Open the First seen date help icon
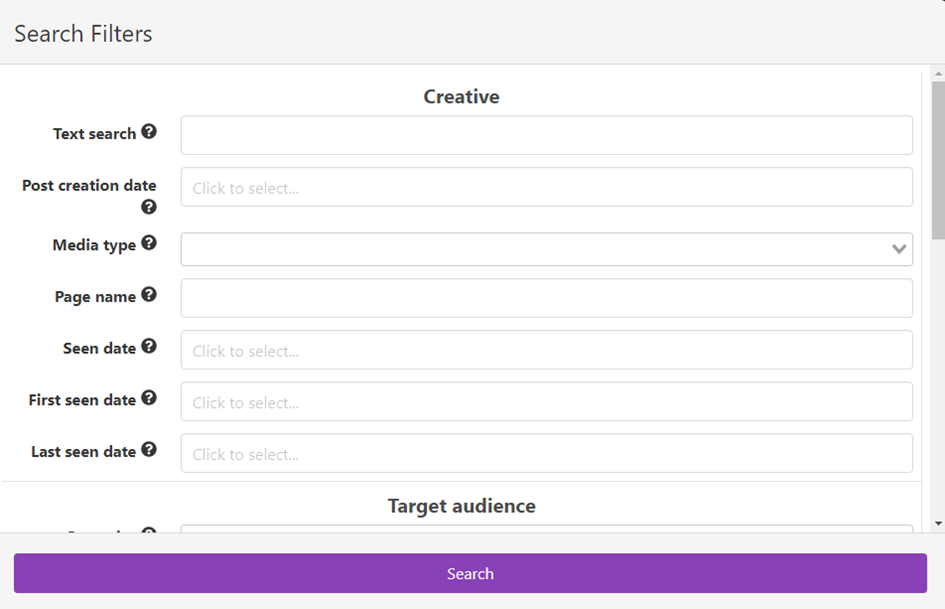 149,398
